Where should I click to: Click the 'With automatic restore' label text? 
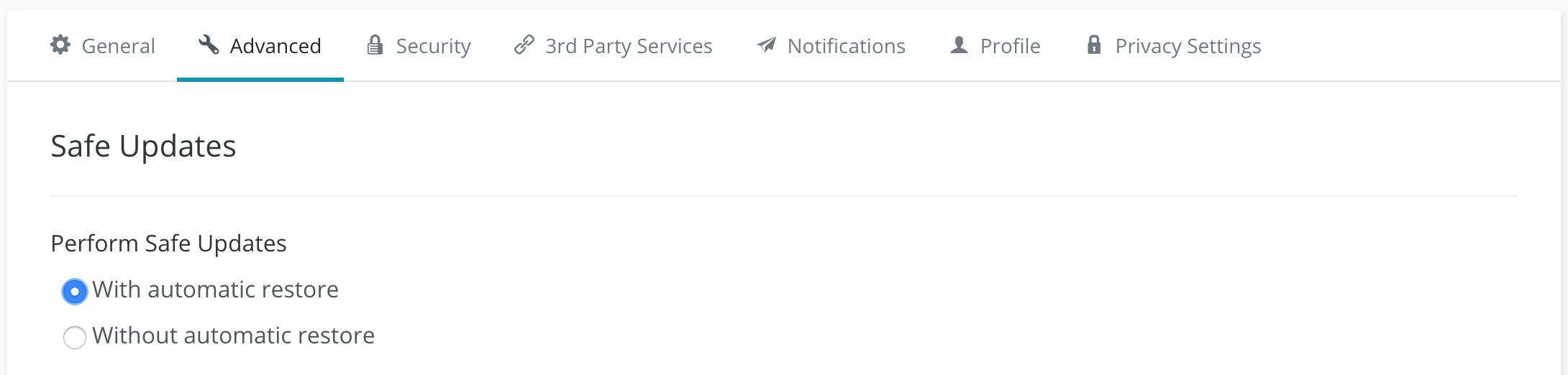point(215,290)
